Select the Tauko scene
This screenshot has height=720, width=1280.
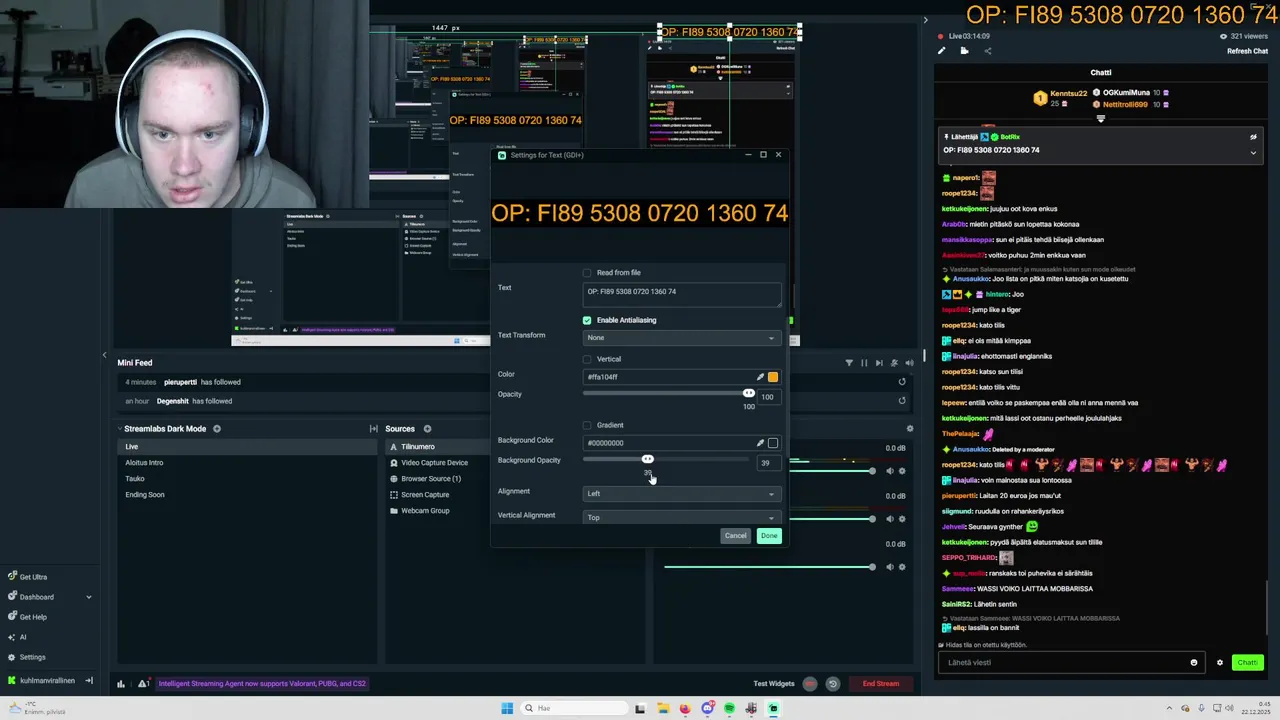[246, 479]
